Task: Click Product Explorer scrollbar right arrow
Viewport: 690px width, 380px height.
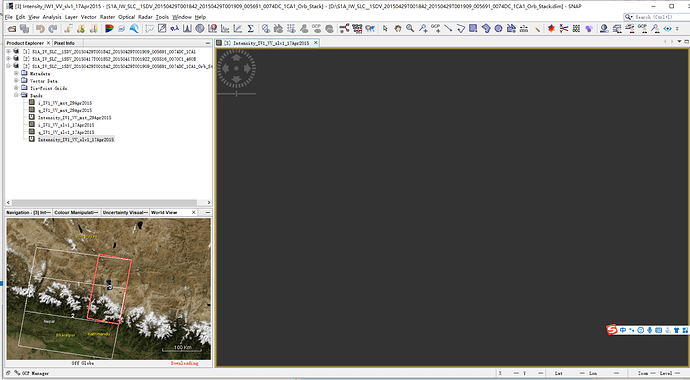Action: 209,202
